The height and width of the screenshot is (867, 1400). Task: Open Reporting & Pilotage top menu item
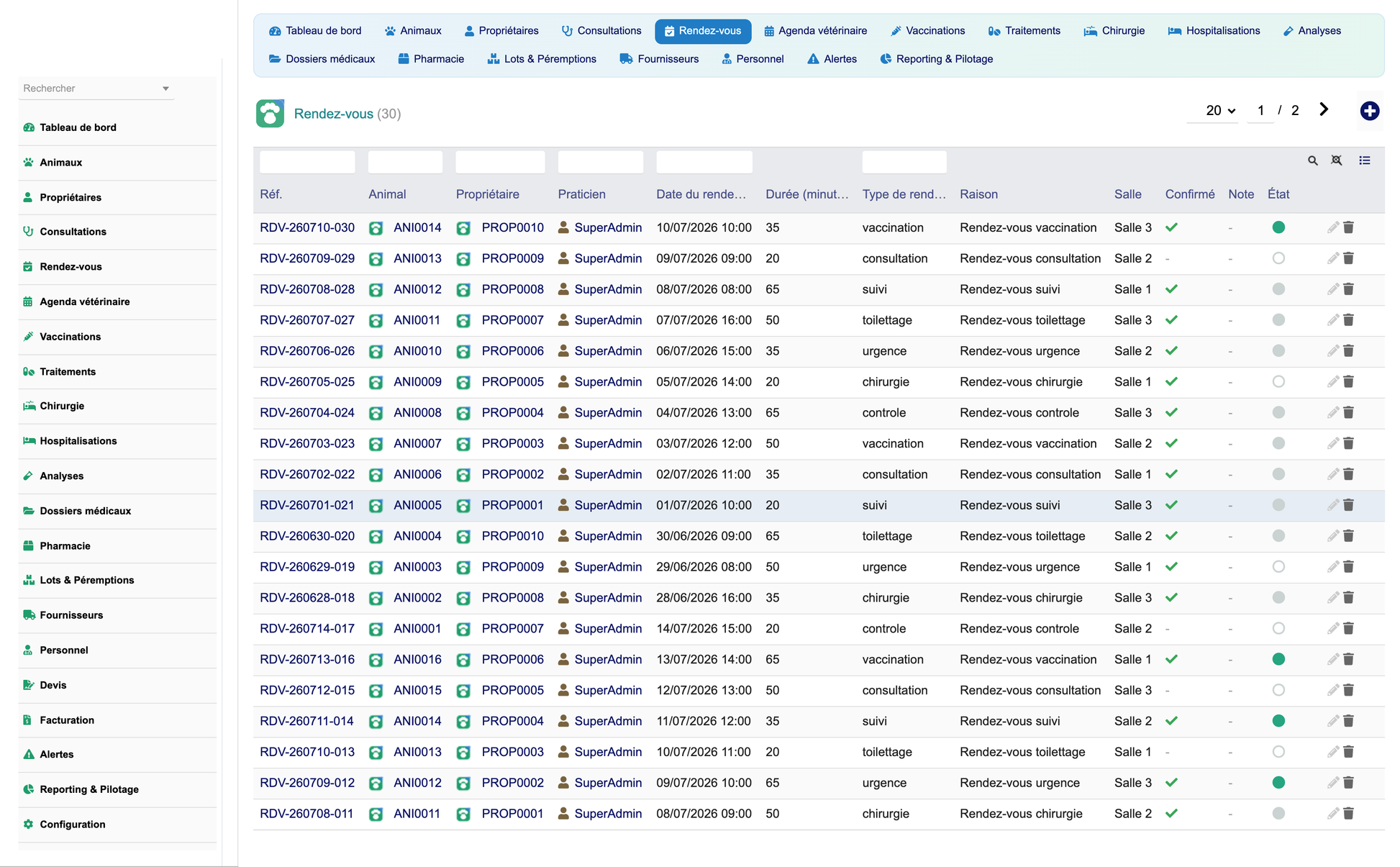pyautogui.click(x=936, y=59)
